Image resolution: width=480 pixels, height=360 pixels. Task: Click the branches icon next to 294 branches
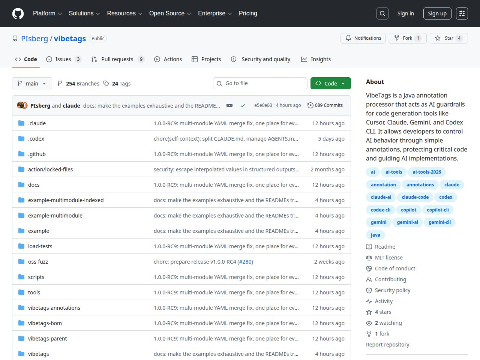coord(60,83)
